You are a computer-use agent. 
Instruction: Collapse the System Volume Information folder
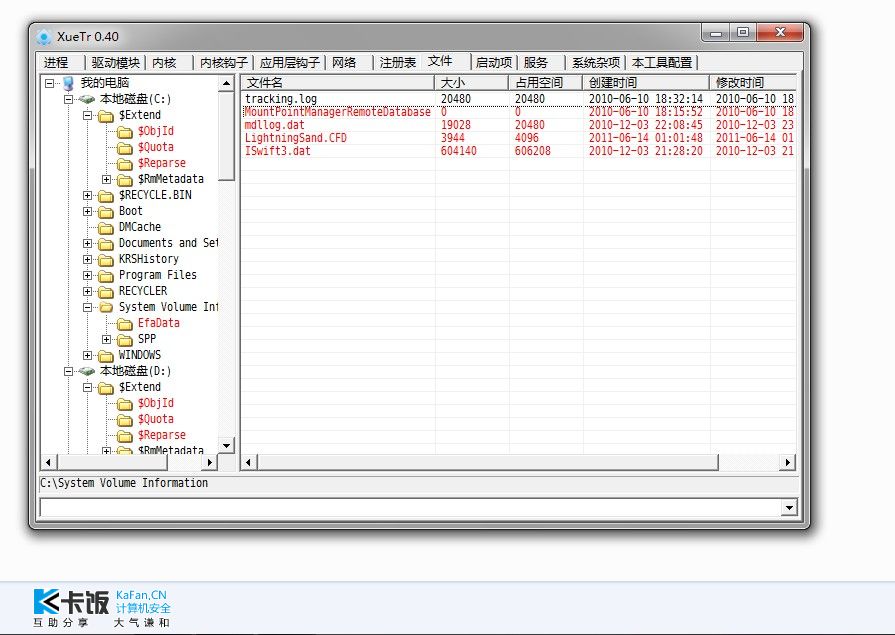pyautogui.click(x=87, y=307)
